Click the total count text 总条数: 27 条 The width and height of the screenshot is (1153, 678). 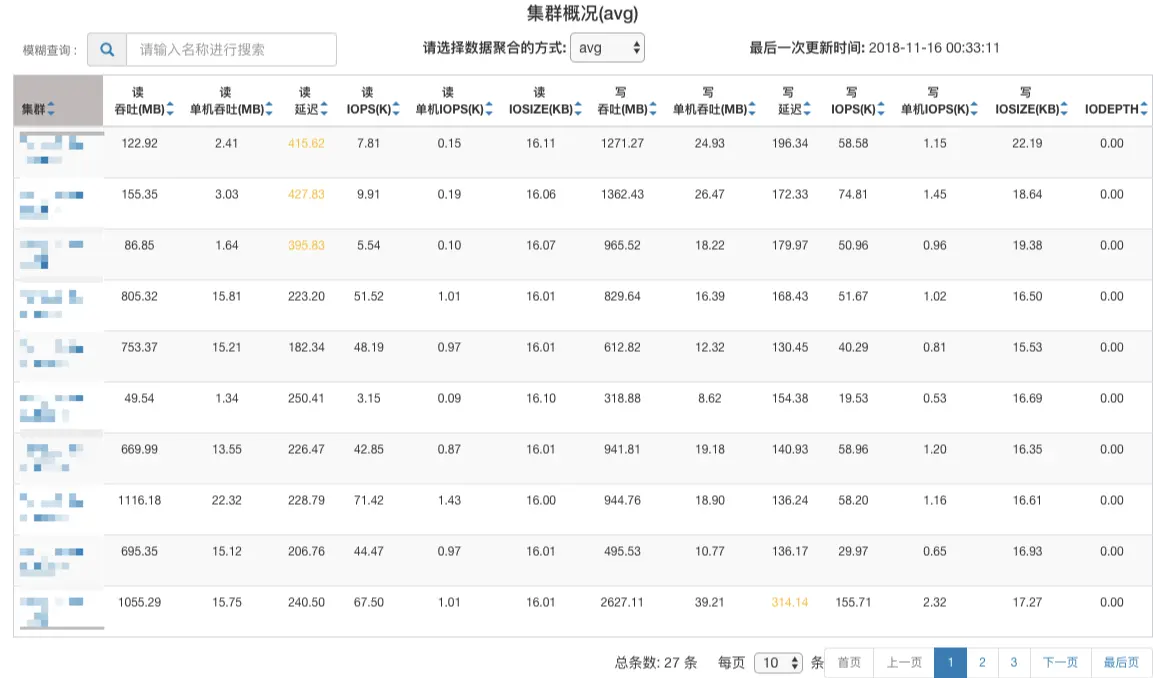(x=656, y=663)
